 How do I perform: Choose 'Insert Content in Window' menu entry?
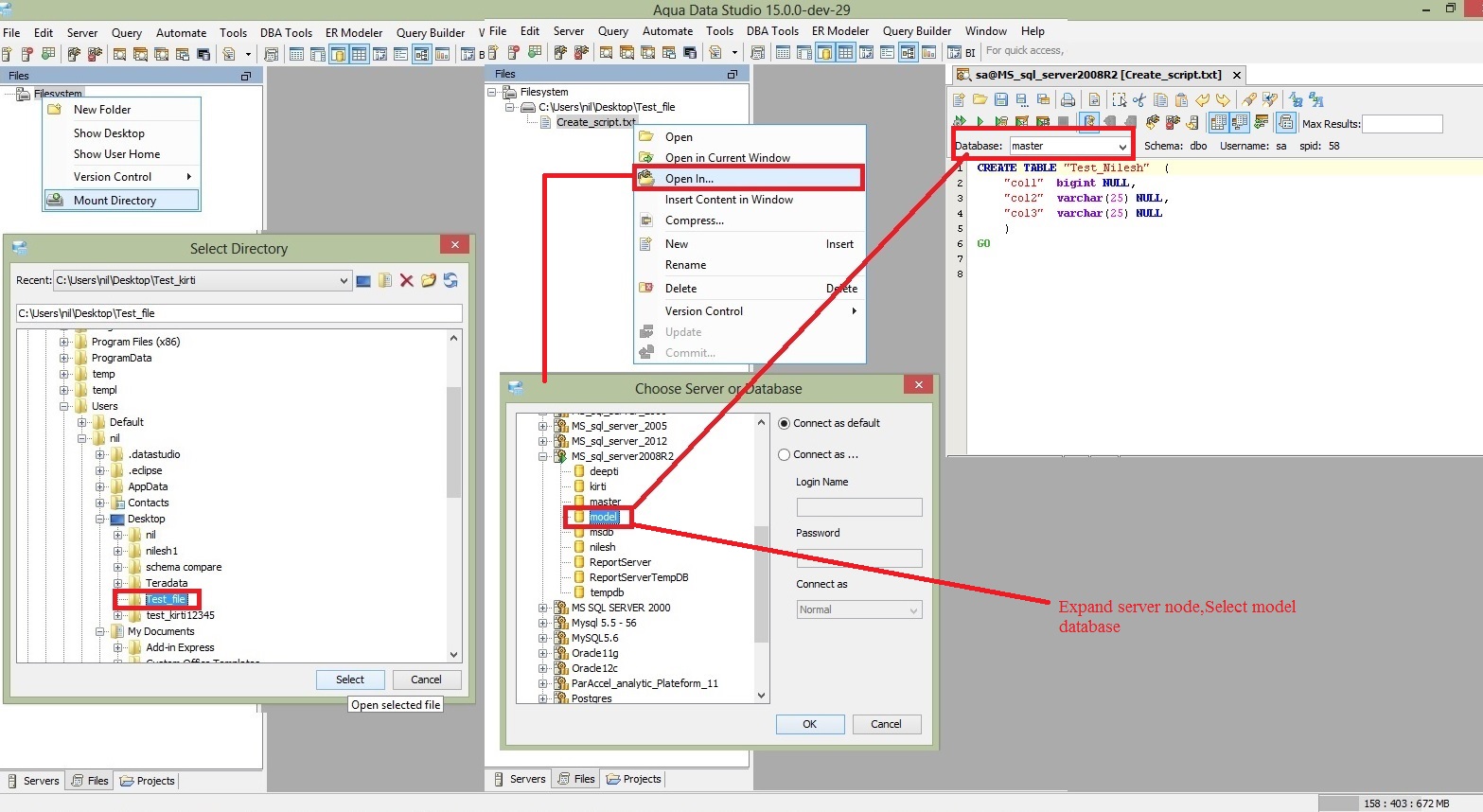(750, 200)
